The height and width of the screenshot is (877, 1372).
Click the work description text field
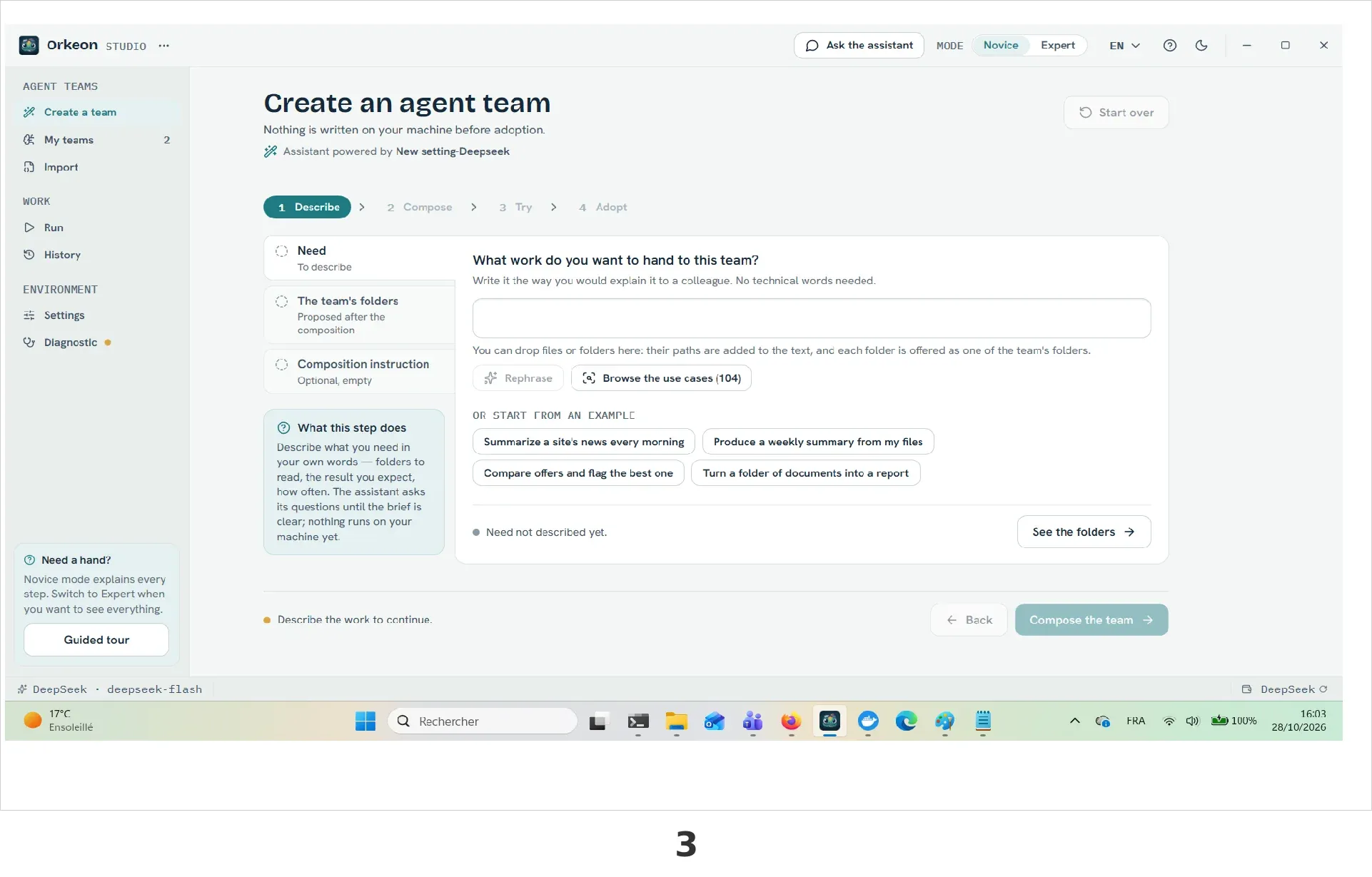pos(812,318)
